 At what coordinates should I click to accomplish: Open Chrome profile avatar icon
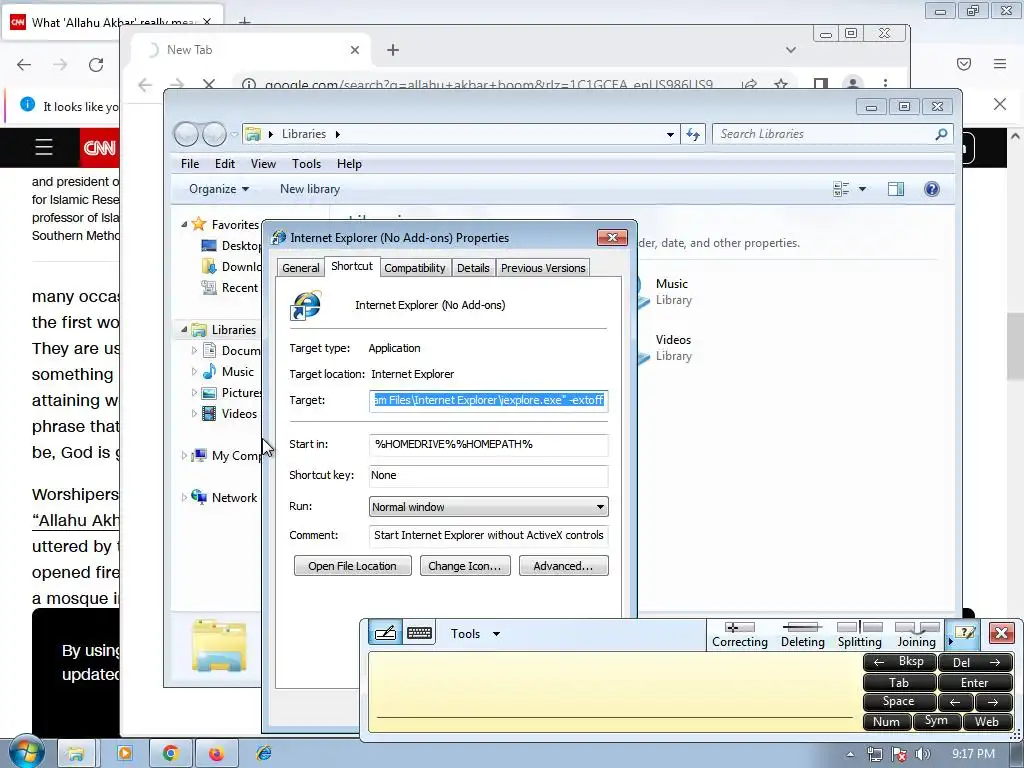pos(852,84)
